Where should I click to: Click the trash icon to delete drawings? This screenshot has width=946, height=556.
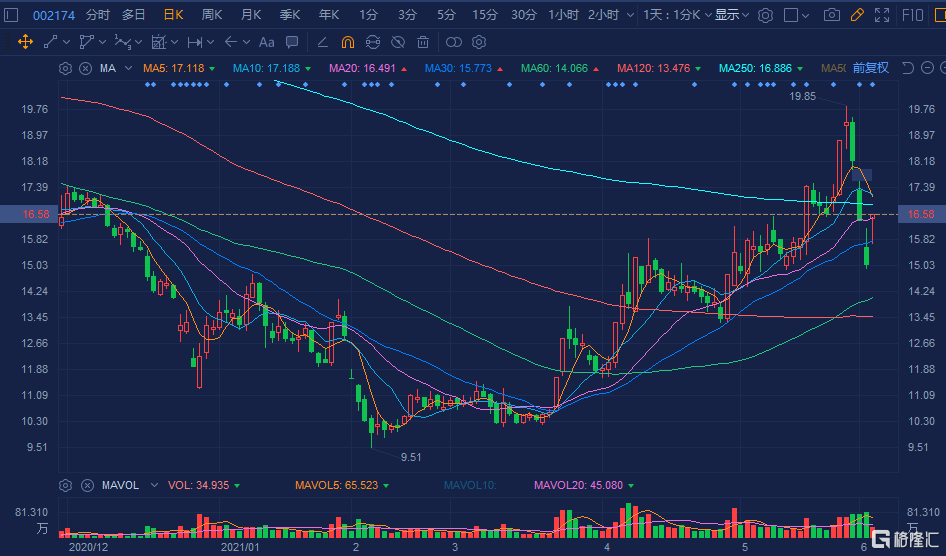[423, 42]
